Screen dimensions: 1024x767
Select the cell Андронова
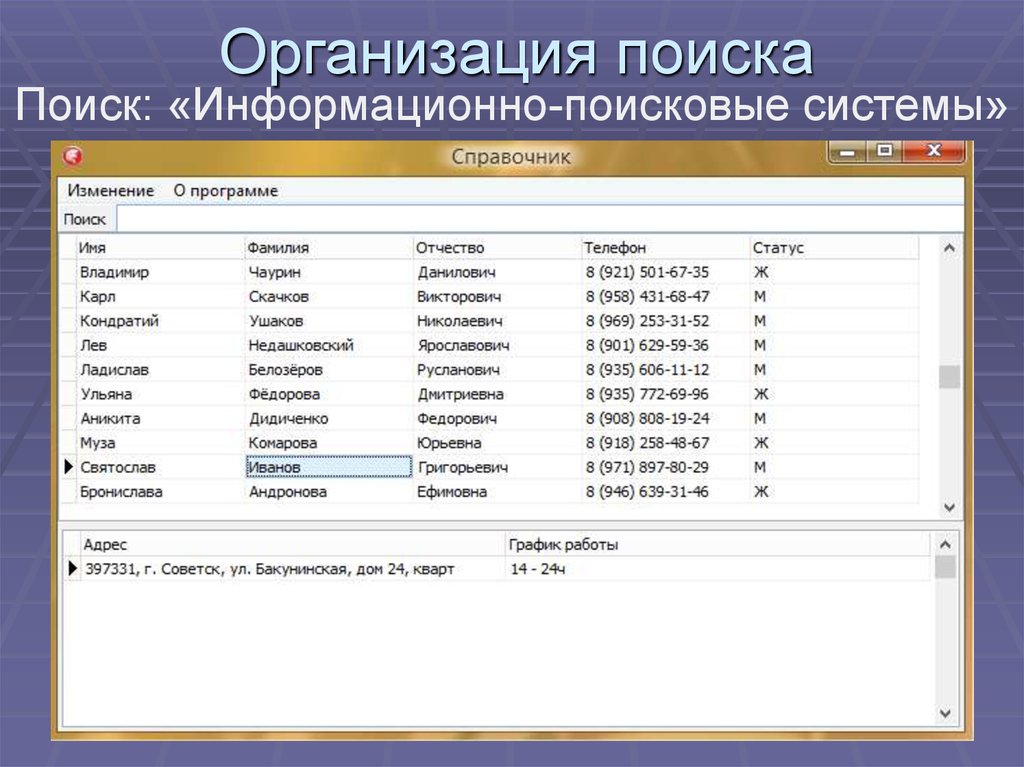click(328, 491)
